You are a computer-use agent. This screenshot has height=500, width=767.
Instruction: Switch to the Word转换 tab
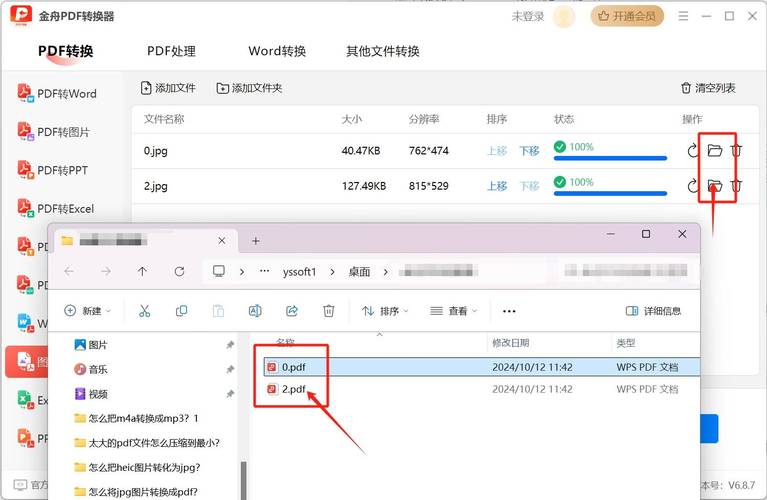(277, 51)
